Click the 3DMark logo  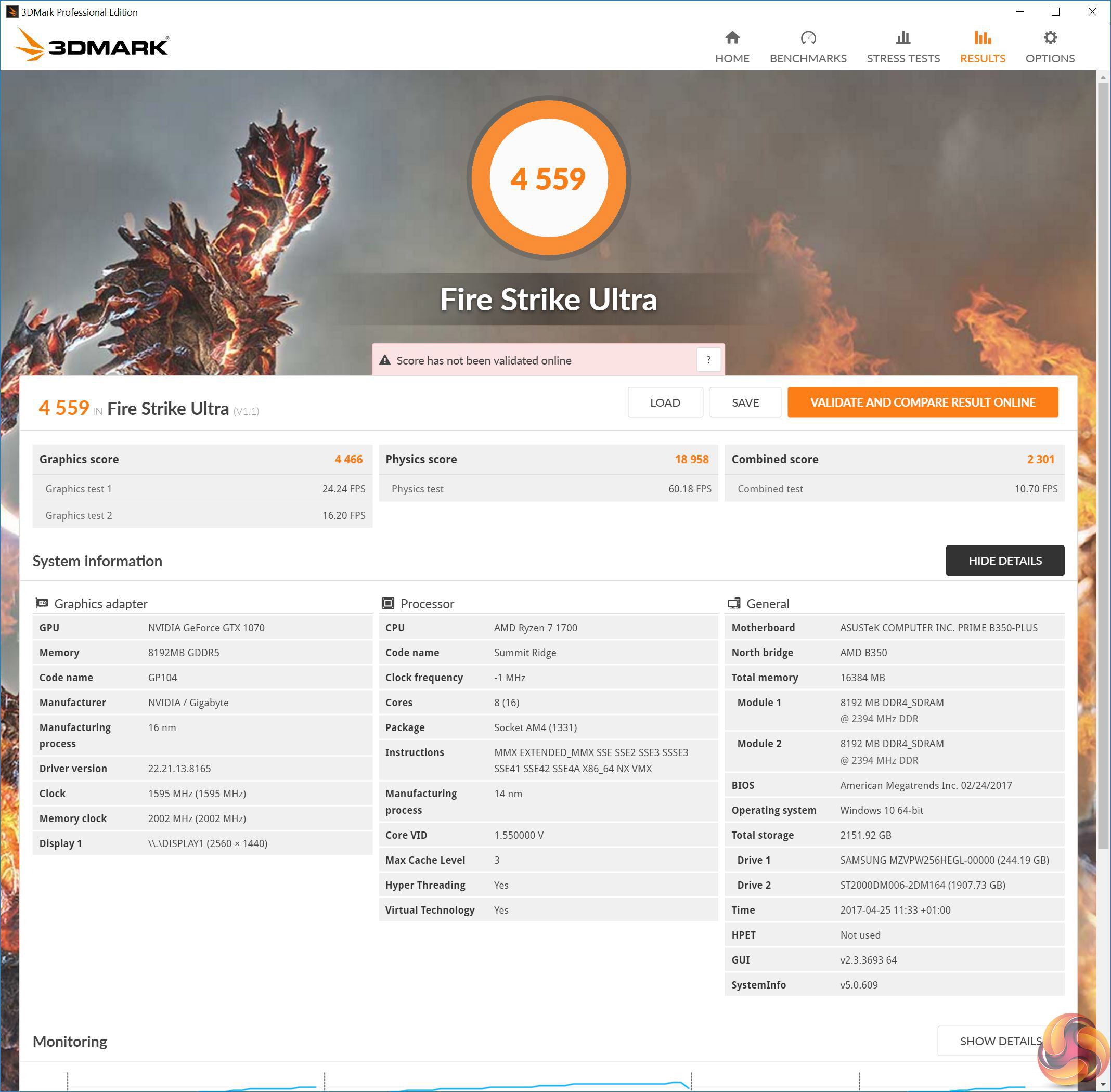click(92, 45)
